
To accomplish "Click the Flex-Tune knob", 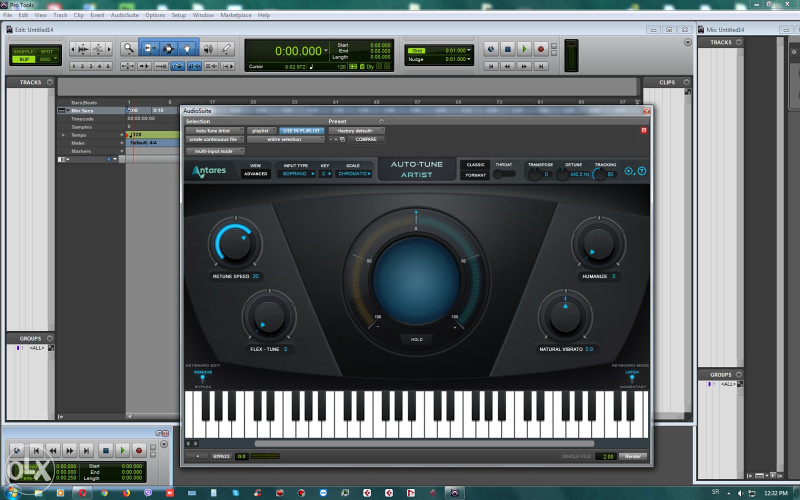I will pos(269,316).
